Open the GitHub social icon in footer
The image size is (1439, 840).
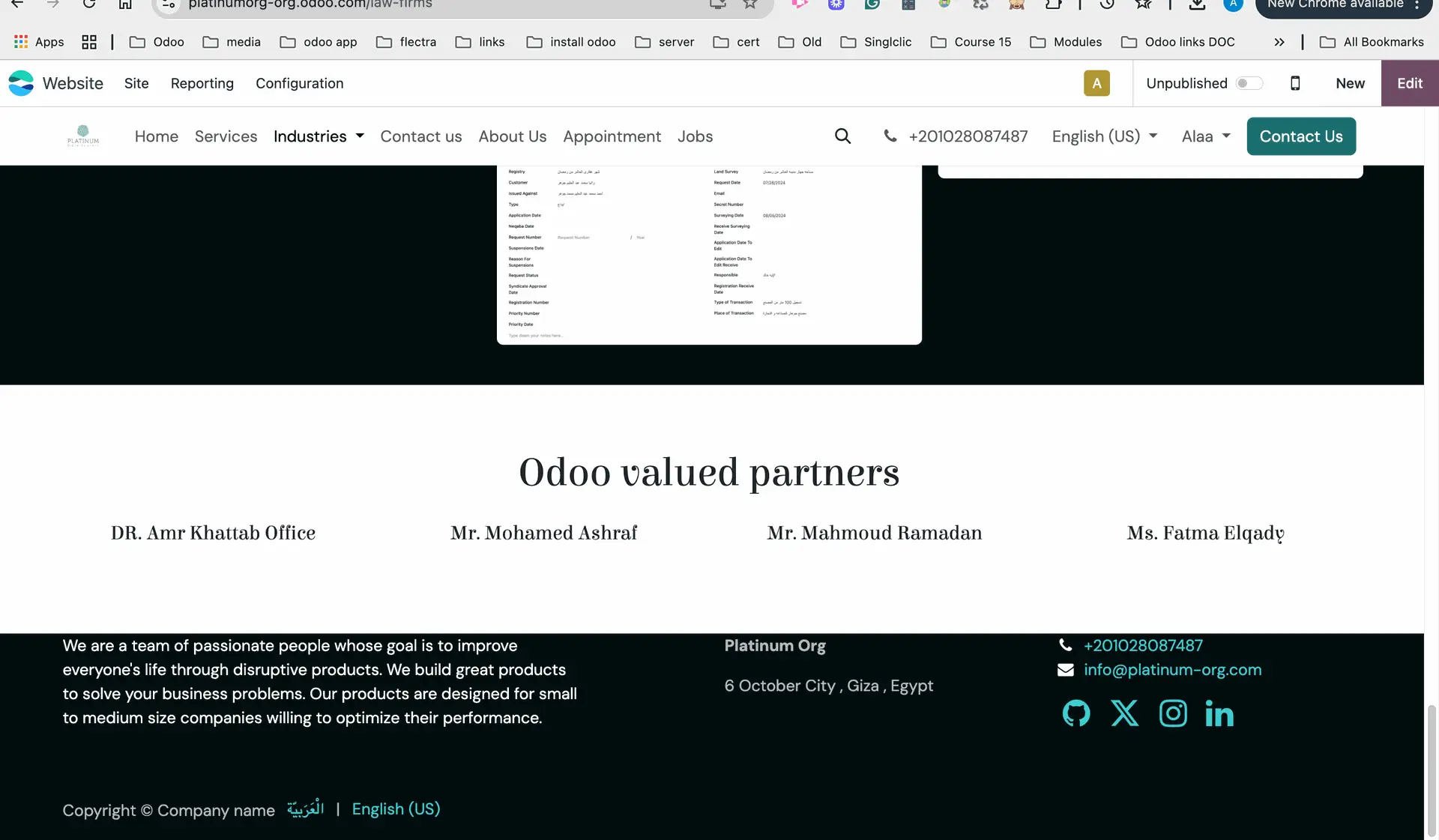tap(1076, 713)
